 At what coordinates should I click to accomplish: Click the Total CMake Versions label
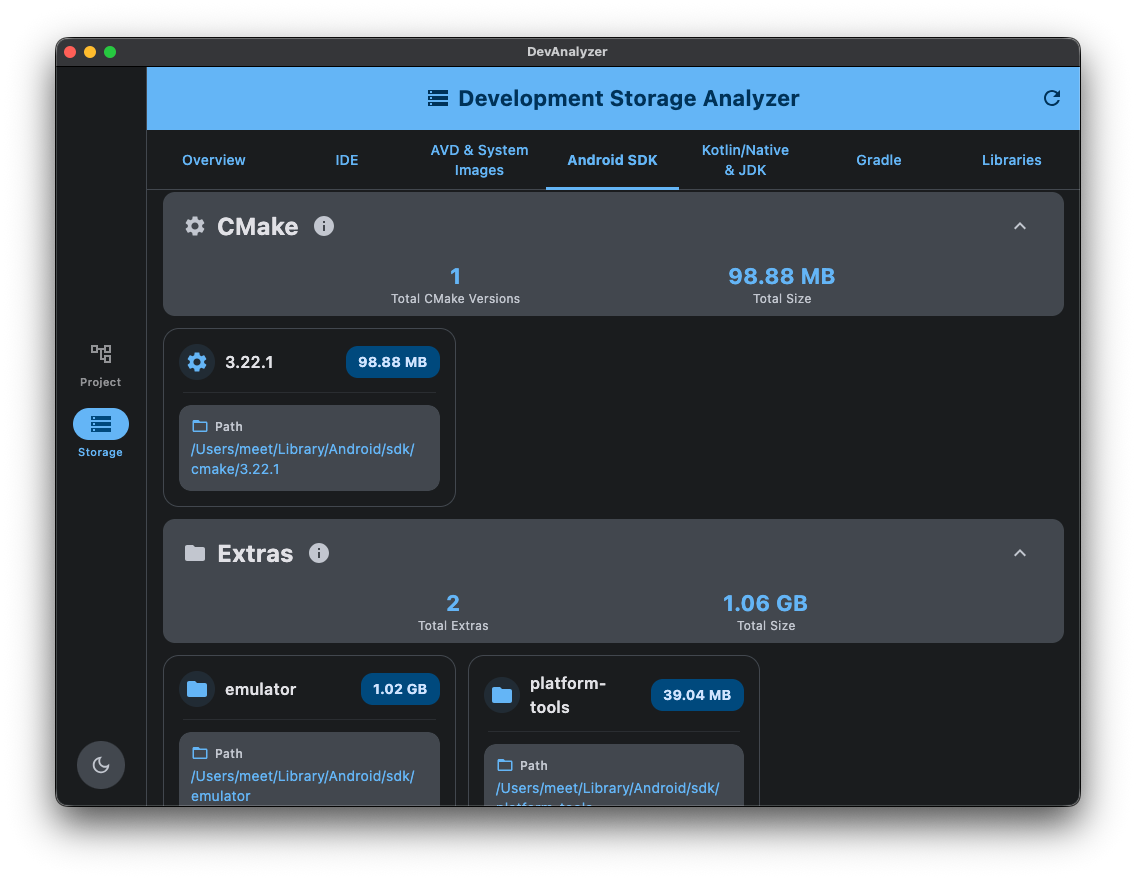point(455,298)
